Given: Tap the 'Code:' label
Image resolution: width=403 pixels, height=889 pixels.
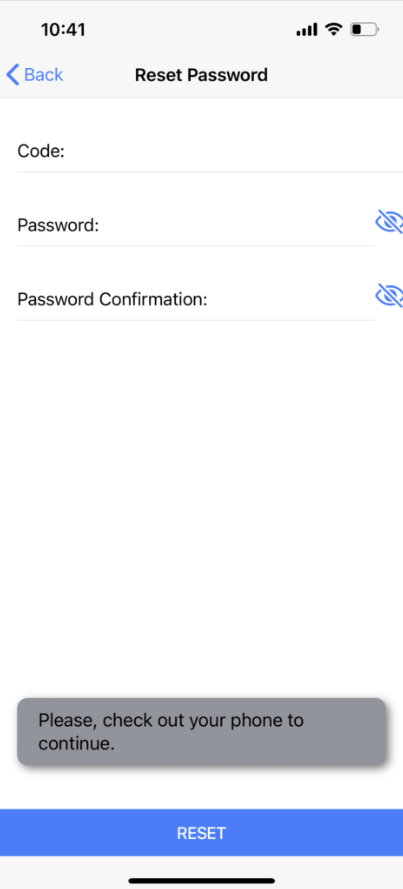Looking at the screenshot, I should pyautogui.click(x=41, y=151).
